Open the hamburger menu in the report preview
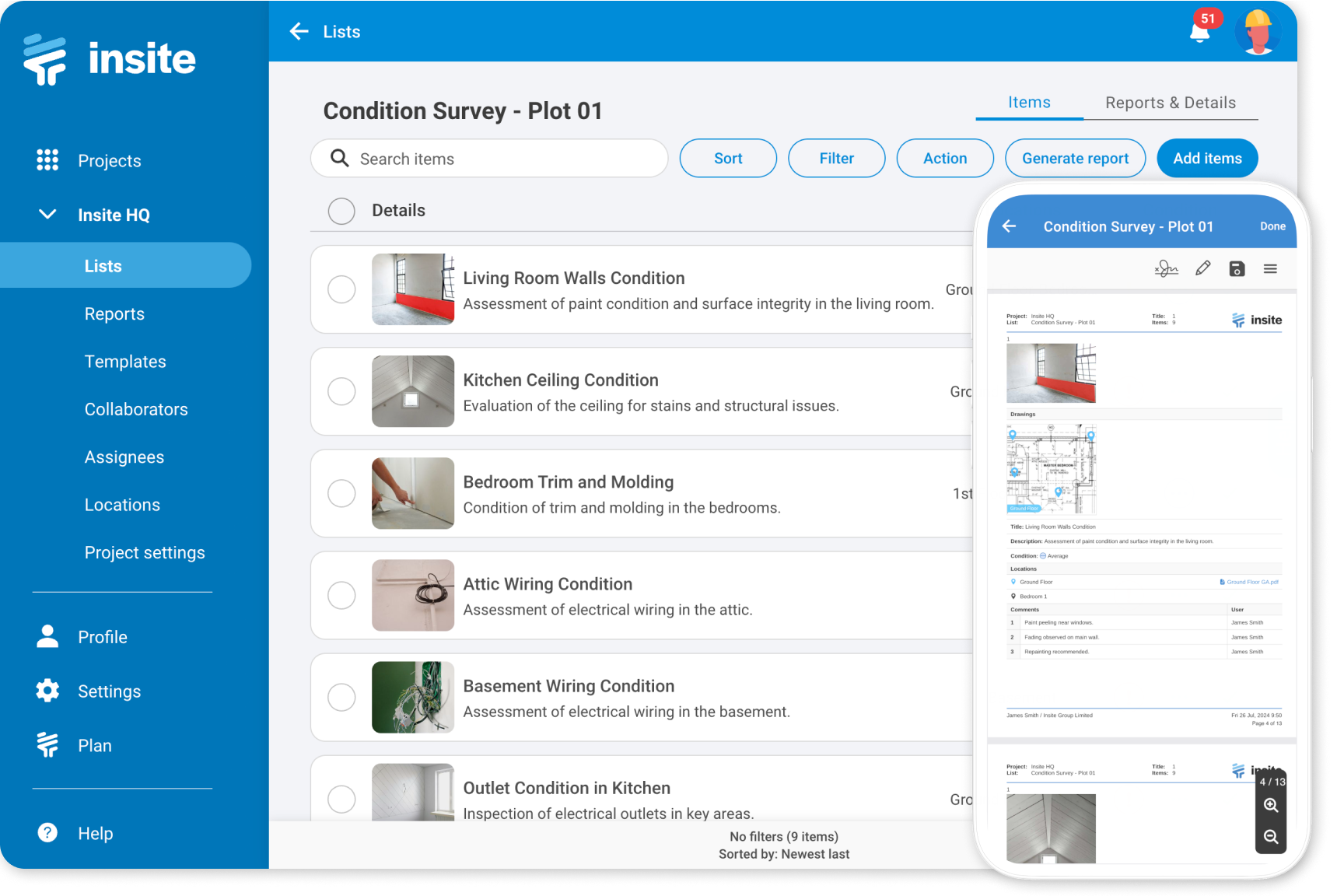The width and height of the screenshot is (1344, 896). [x=1271, y=268]
